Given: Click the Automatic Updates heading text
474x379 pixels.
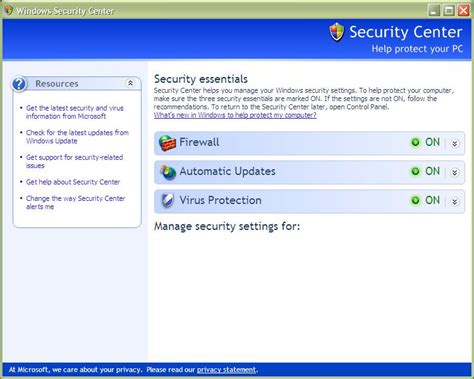Looking at the screenshot, I should pyautogui.click(x=228, y=171).
